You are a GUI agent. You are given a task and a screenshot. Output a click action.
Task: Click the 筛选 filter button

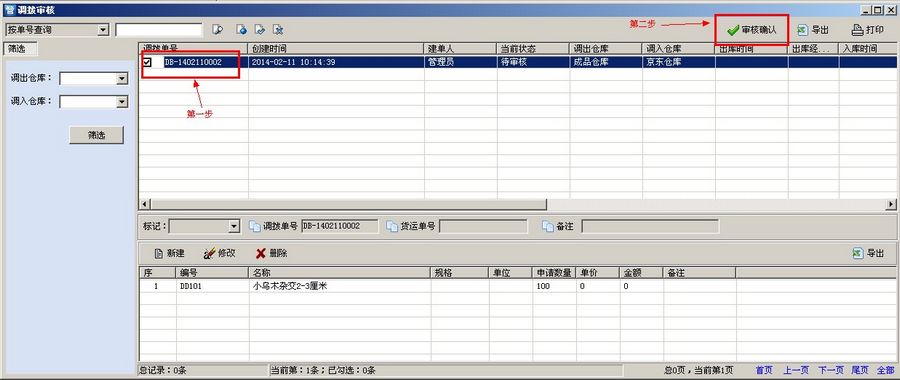coord(96,135)
